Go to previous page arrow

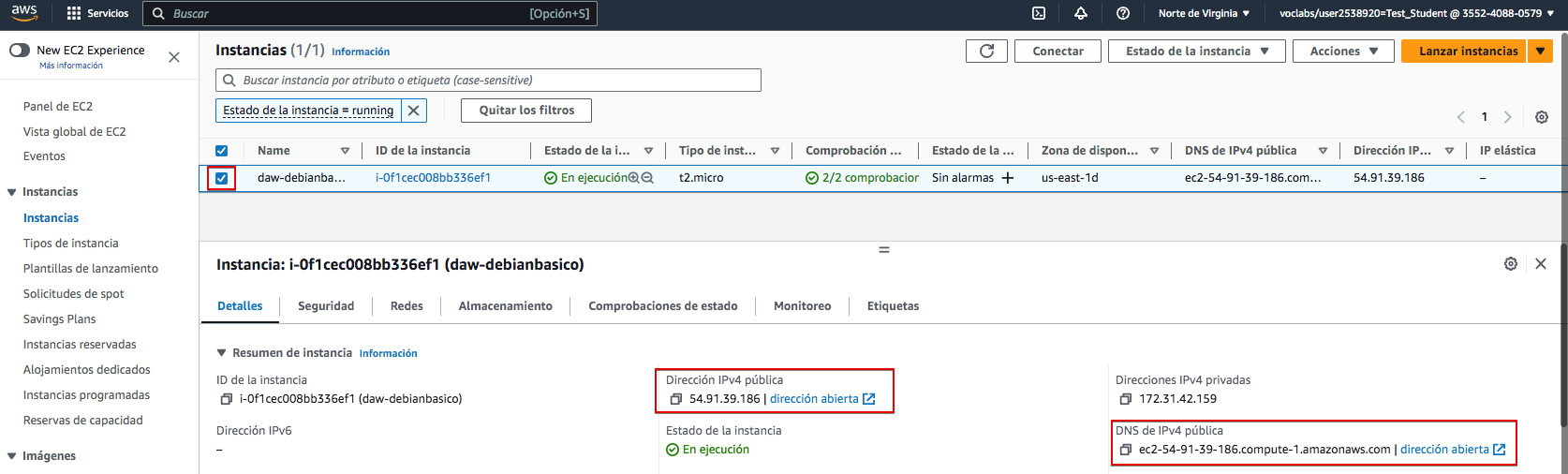[1460, 117]
